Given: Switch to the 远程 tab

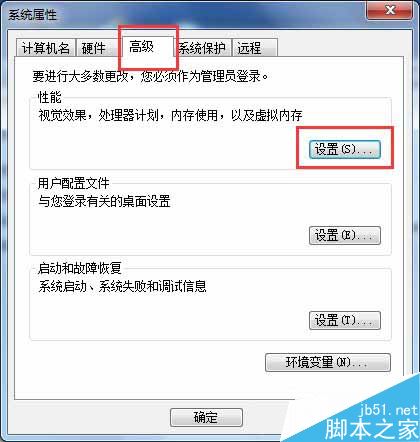Looking at the screenshot, I should pyautogui.click(x=255, y=48).
